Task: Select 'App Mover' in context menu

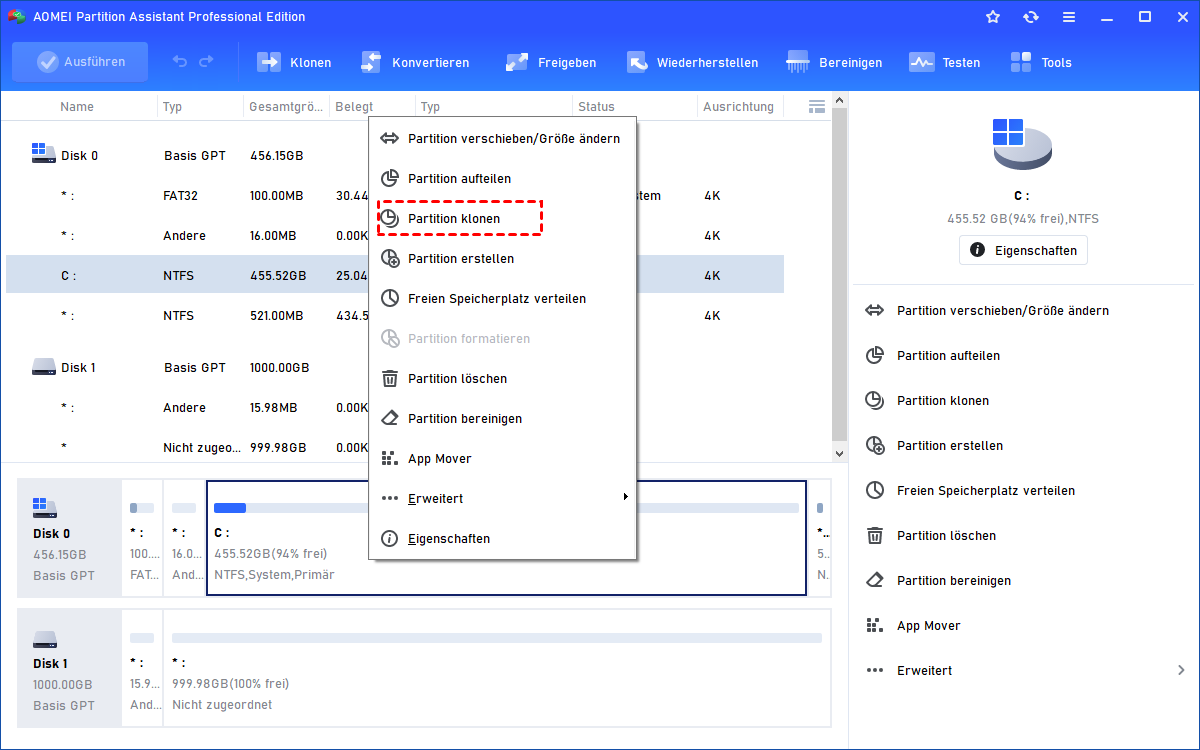Action: click(x=503, y=459)
